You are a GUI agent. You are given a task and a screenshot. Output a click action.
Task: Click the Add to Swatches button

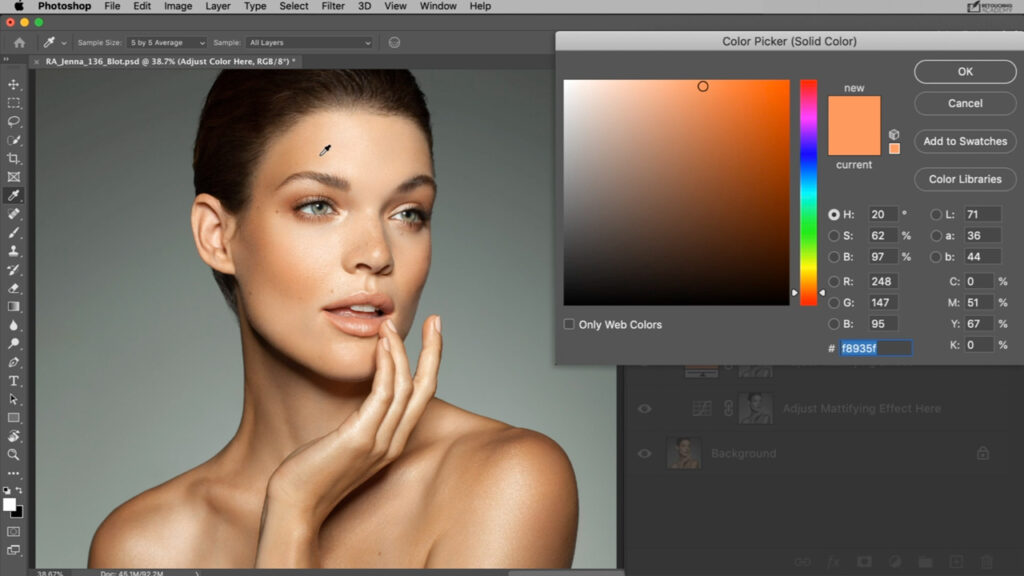[963, 141]
